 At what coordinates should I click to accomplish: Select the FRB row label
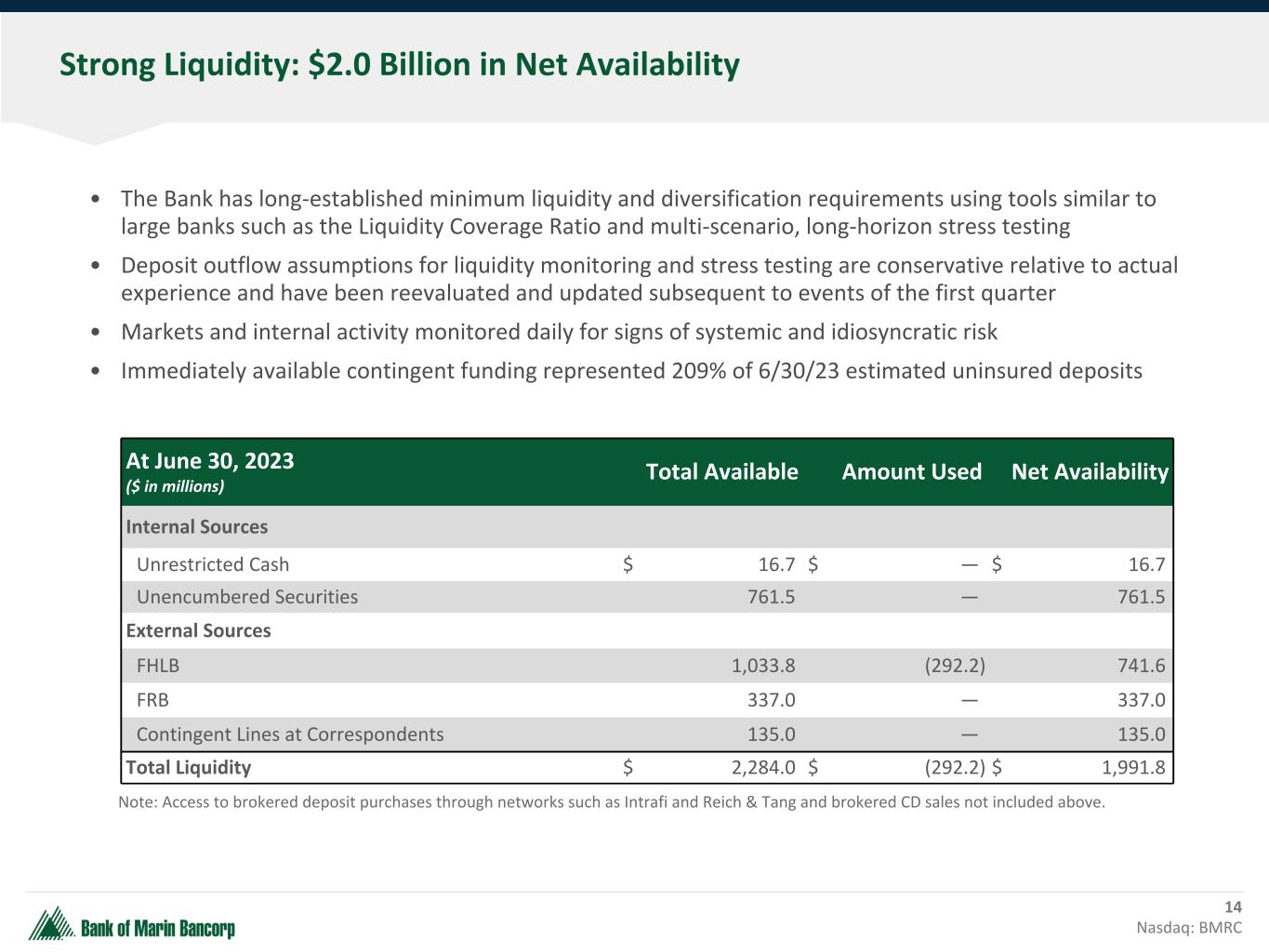click(152, 700)
